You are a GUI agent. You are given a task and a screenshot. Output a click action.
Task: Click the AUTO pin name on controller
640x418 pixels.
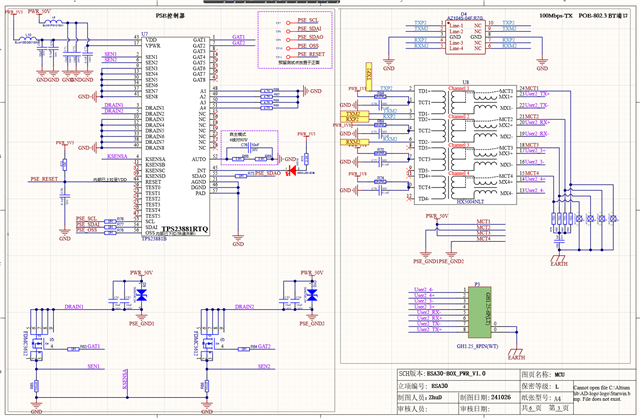pos(199,159)
